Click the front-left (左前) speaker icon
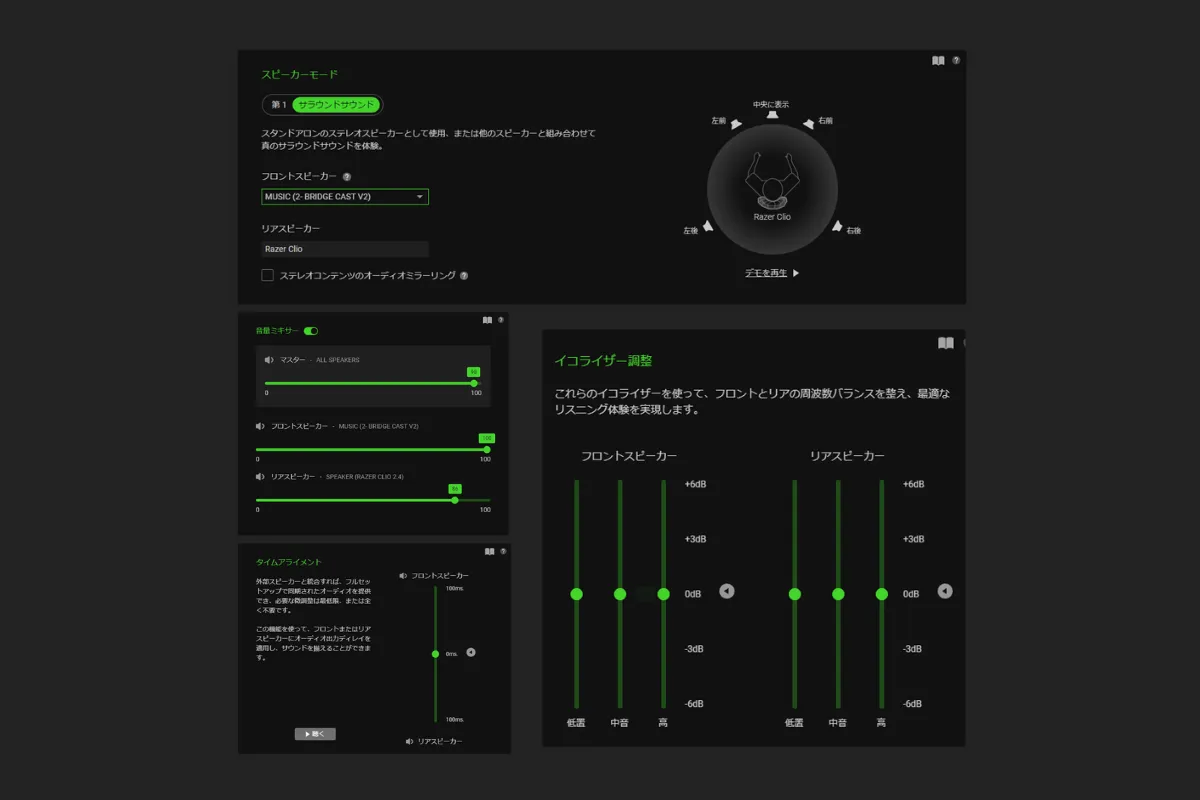This screenshot has height=800, width=1200. point(736,125)
